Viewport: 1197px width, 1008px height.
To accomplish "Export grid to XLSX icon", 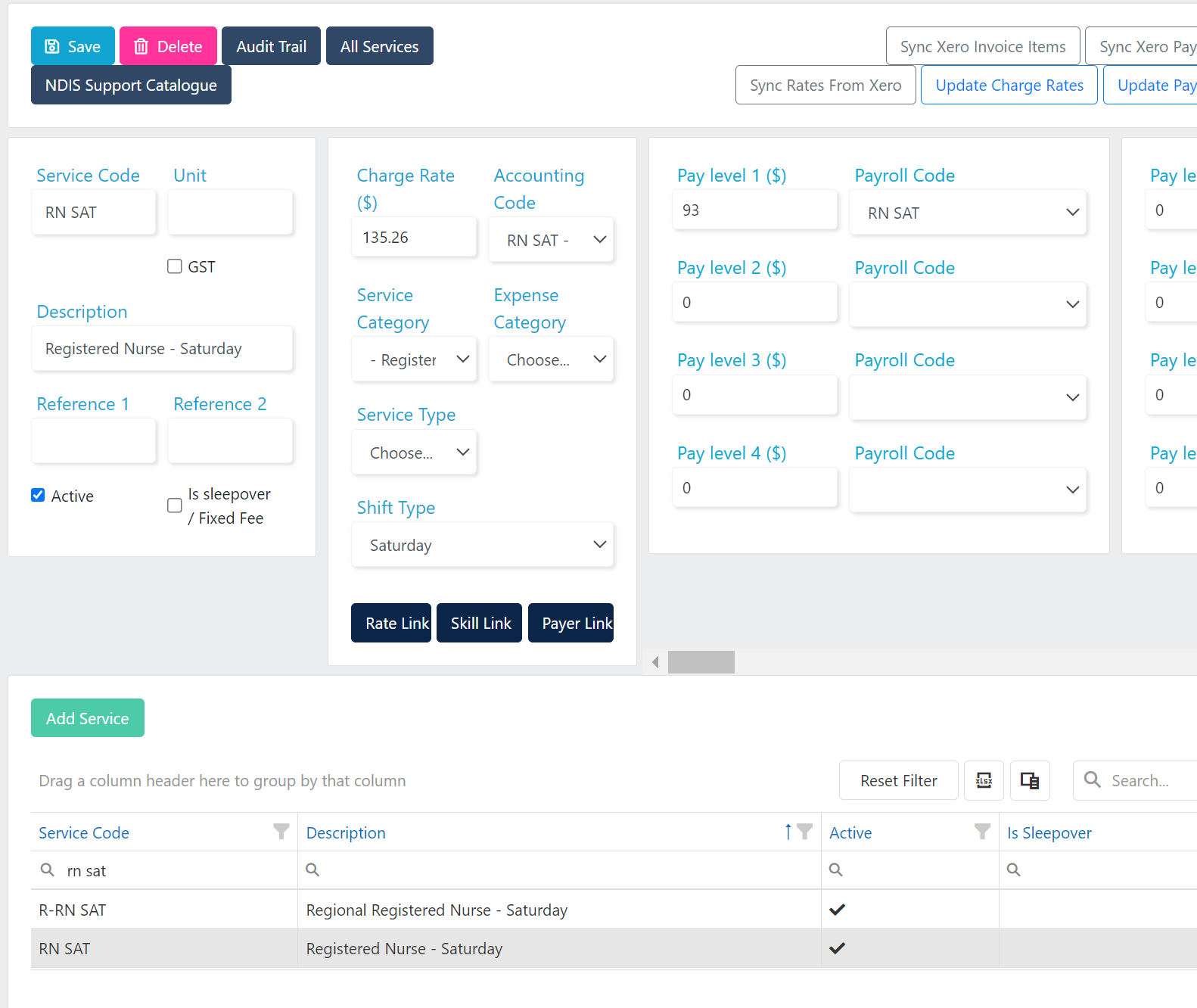I will point(984,780).
